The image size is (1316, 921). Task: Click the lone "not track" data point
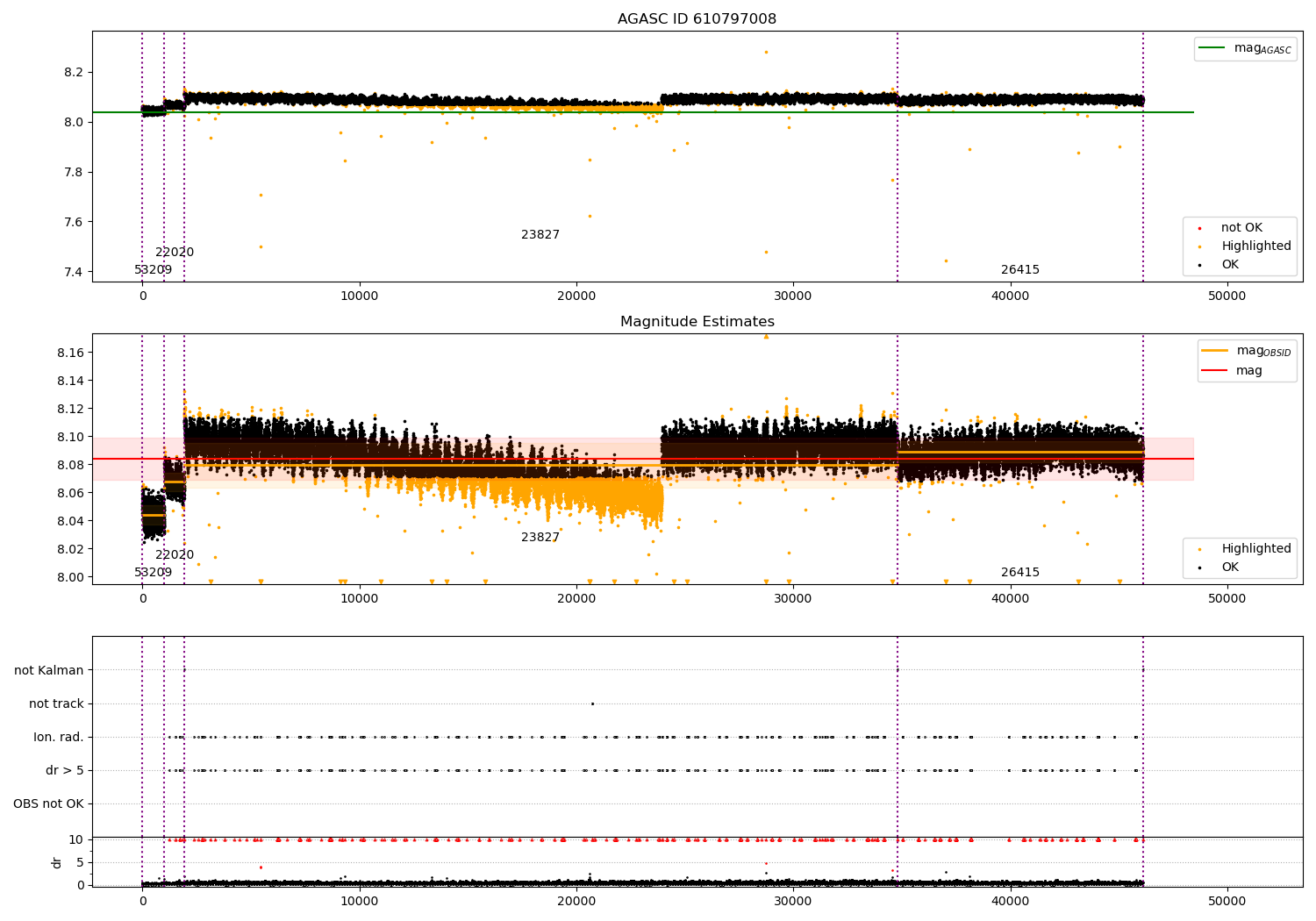tap(592, 703)
